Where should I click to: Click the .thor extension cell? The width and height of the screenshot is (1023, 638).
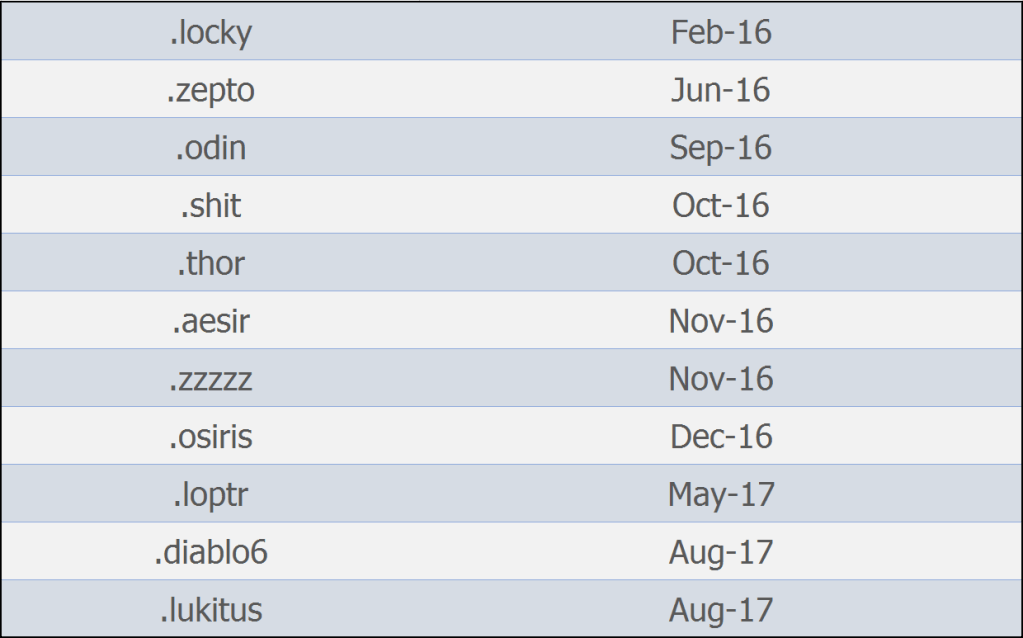210,264
